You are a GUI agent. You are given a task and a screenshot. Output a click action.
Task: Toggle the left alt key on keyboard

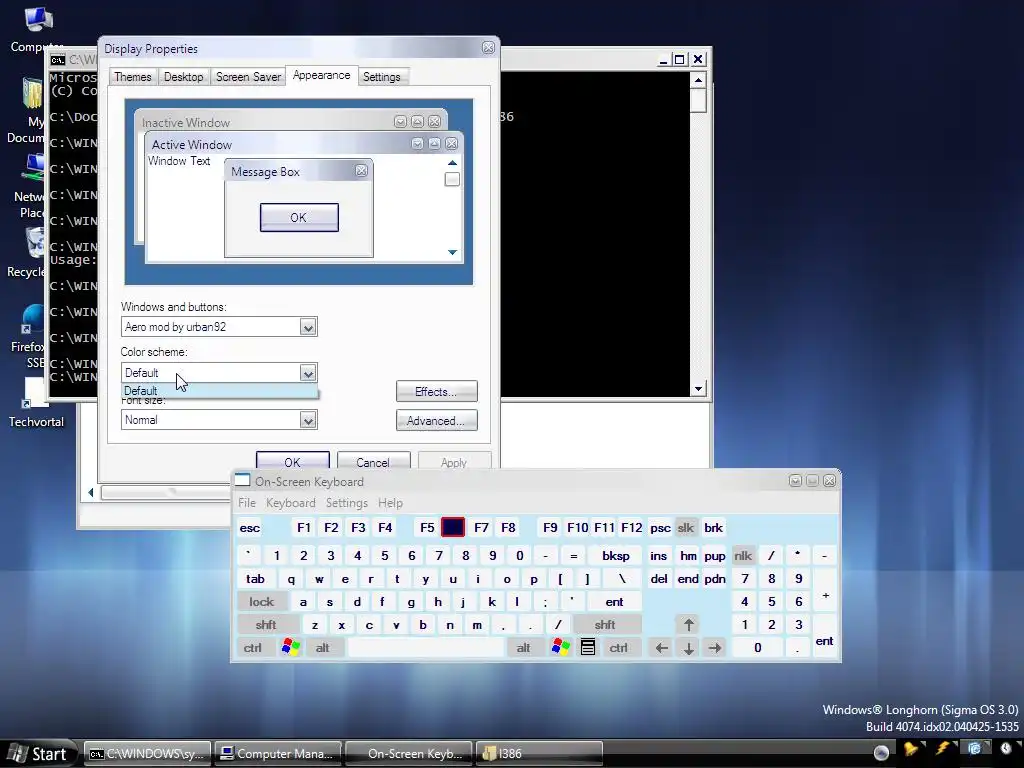pyautogui.click(x=323, y=647)
